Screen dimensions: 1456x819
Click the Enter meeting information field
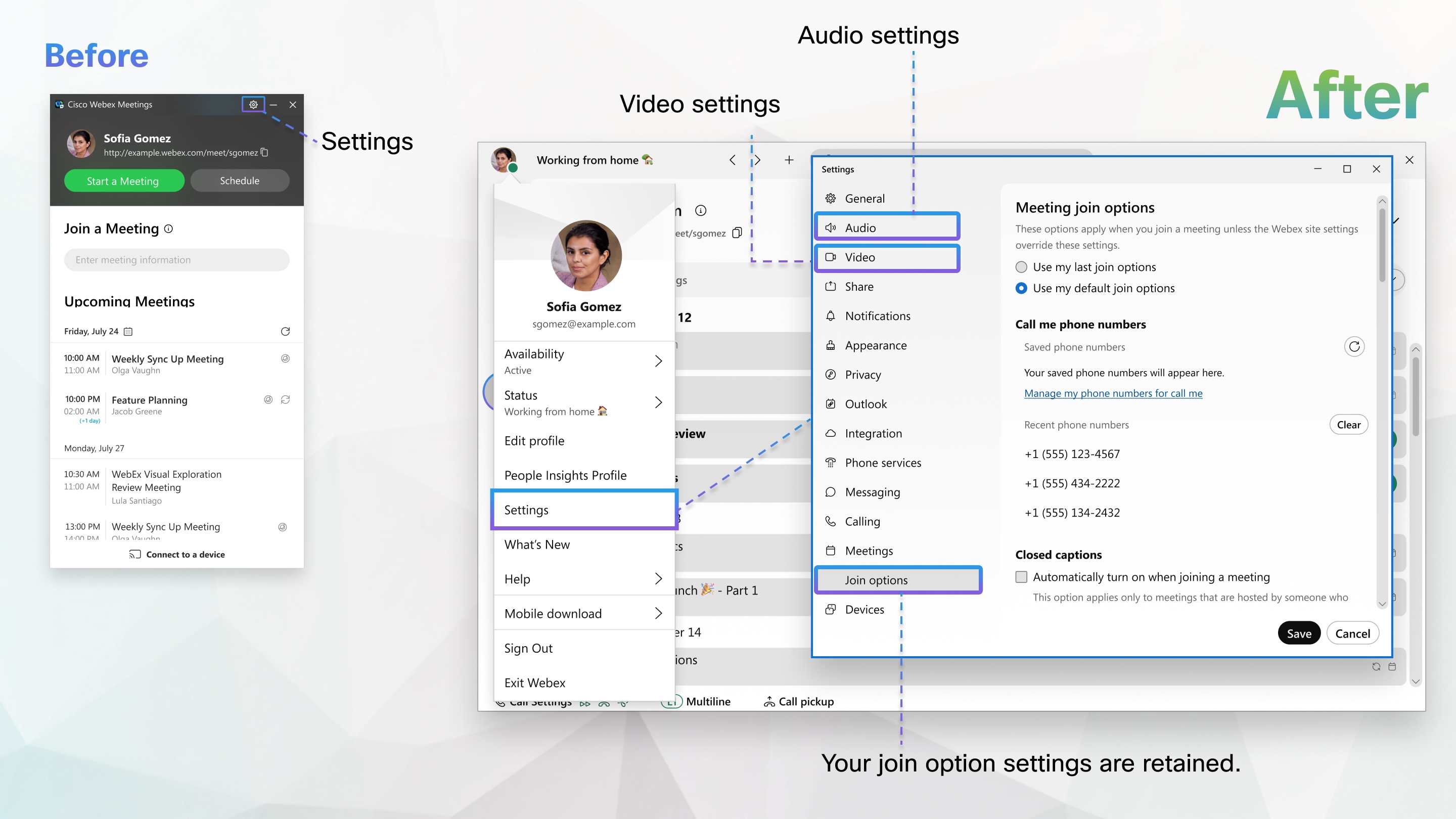[x=176, y=259]
